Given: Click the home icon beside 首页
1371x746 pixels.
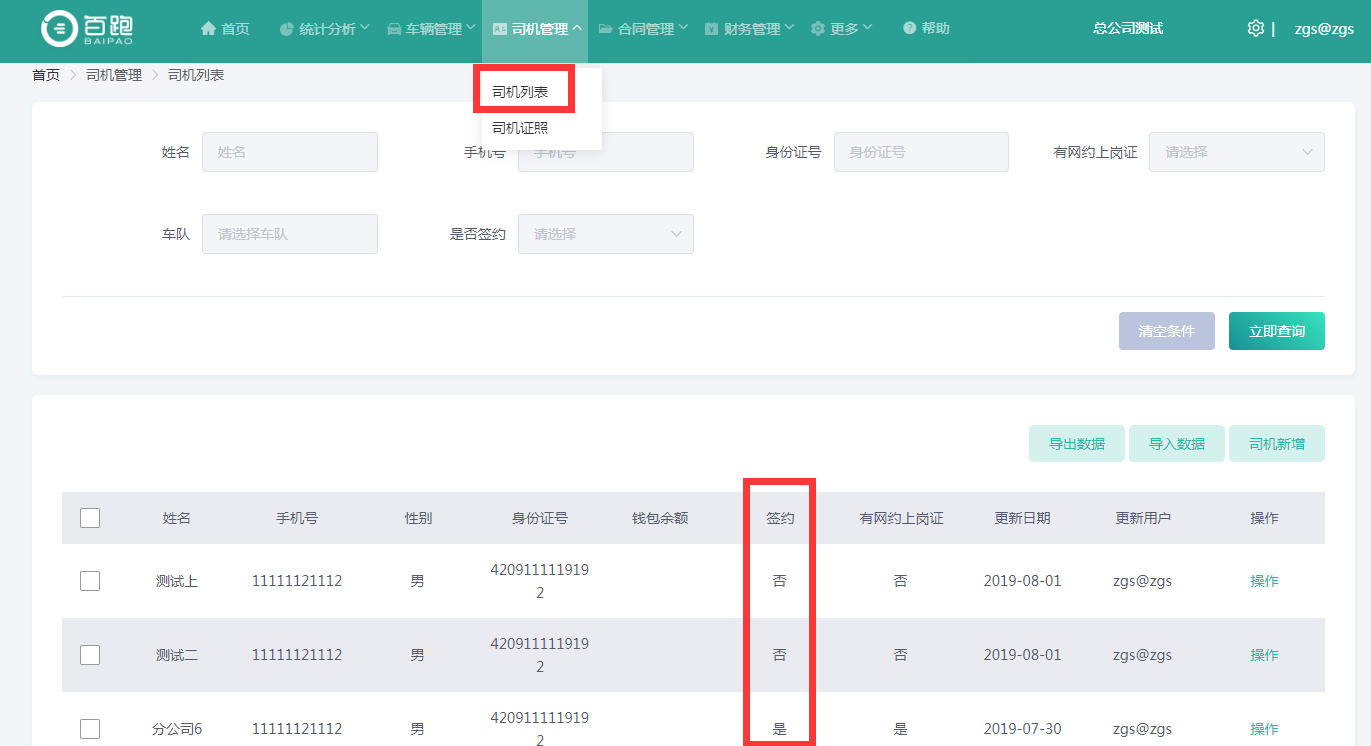Looking at the screenshot, I should [x=208, y=29].
